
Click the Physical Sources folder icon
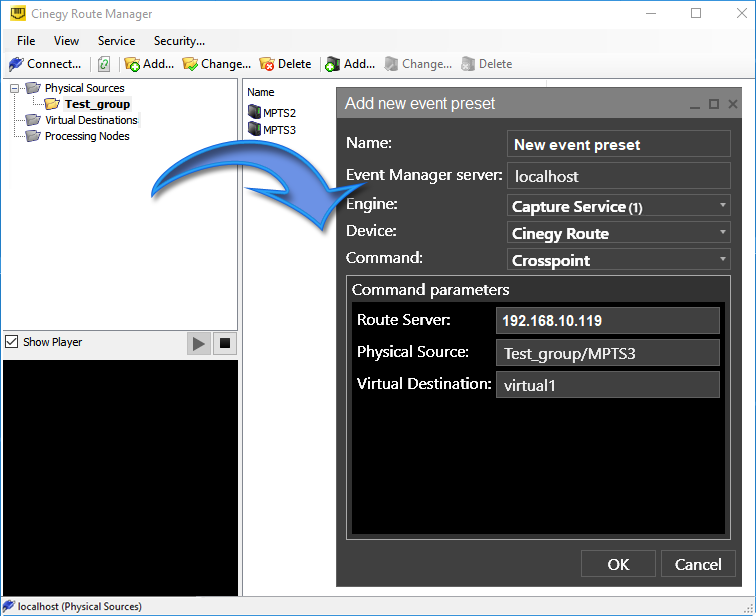[x=33, y=88]
